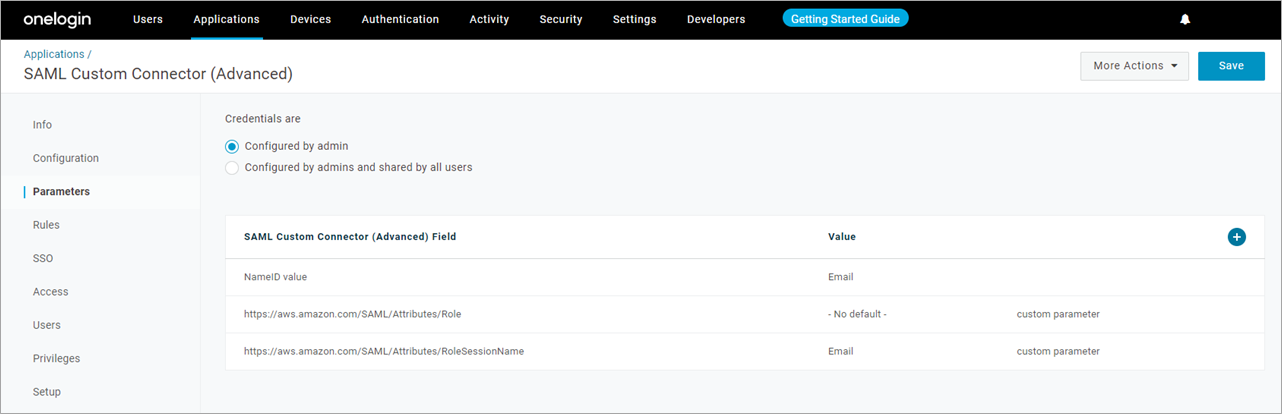1282x414 pixels.
Task: Open the Developers top menu
Action: pyautogui.click(x=716, y=19)
